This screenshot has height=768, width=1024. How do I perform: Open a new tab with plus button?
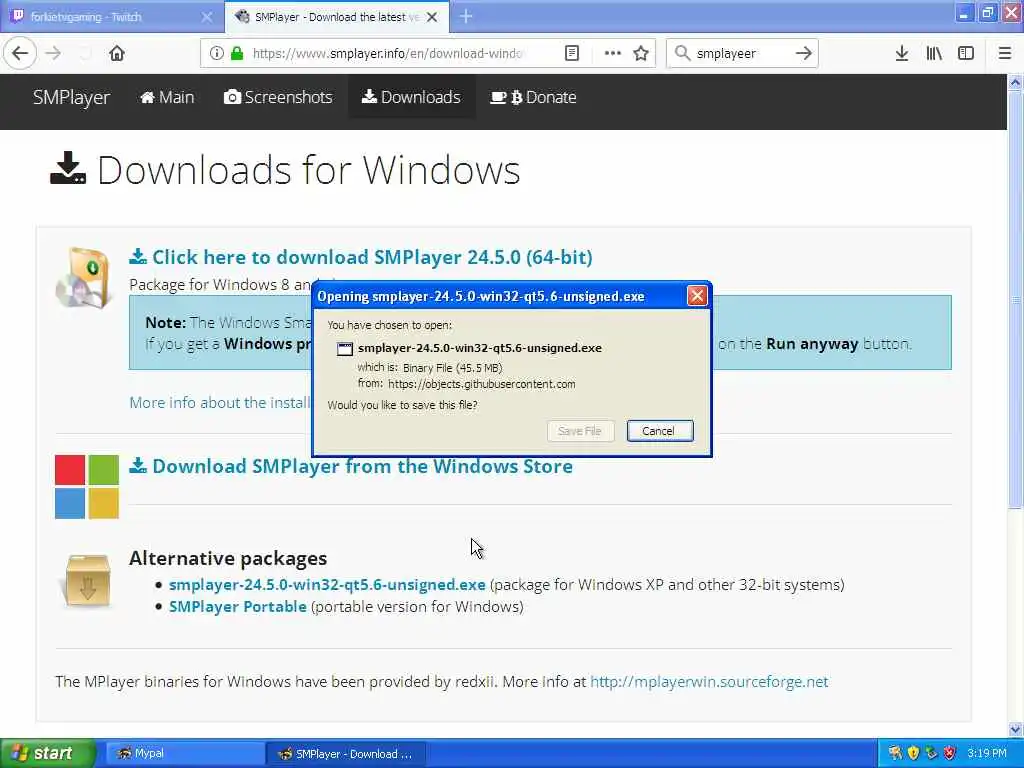coord(466,16)
